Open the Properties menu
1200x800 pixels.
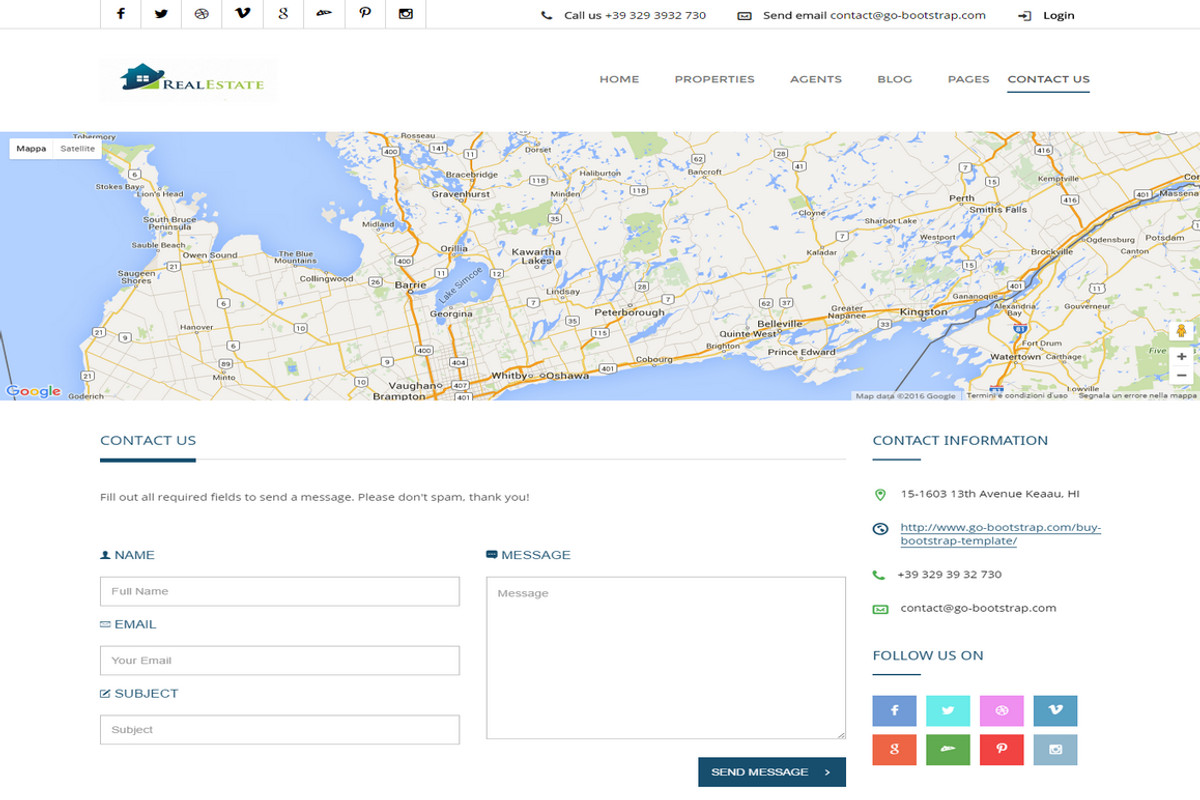pos(714,79)
